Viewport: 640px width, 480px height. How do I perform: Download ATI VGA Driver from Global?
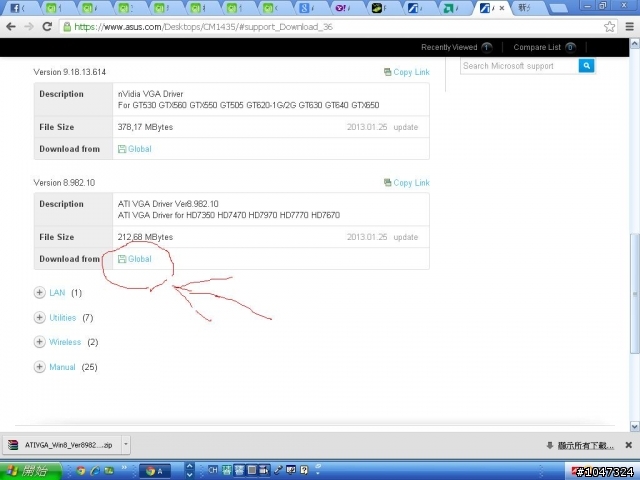pyautogui.click(x=135, y=259)
